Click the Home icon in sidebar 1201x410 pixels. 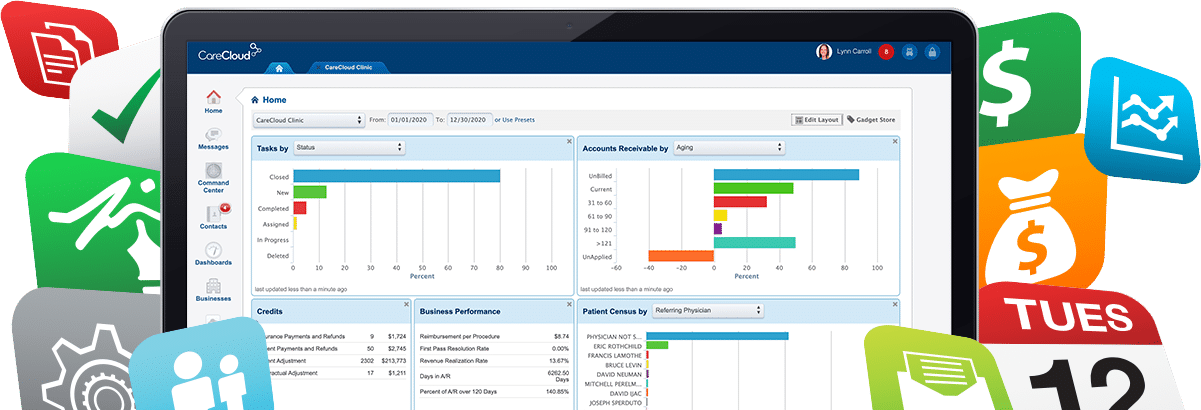[x=213, y=100]
